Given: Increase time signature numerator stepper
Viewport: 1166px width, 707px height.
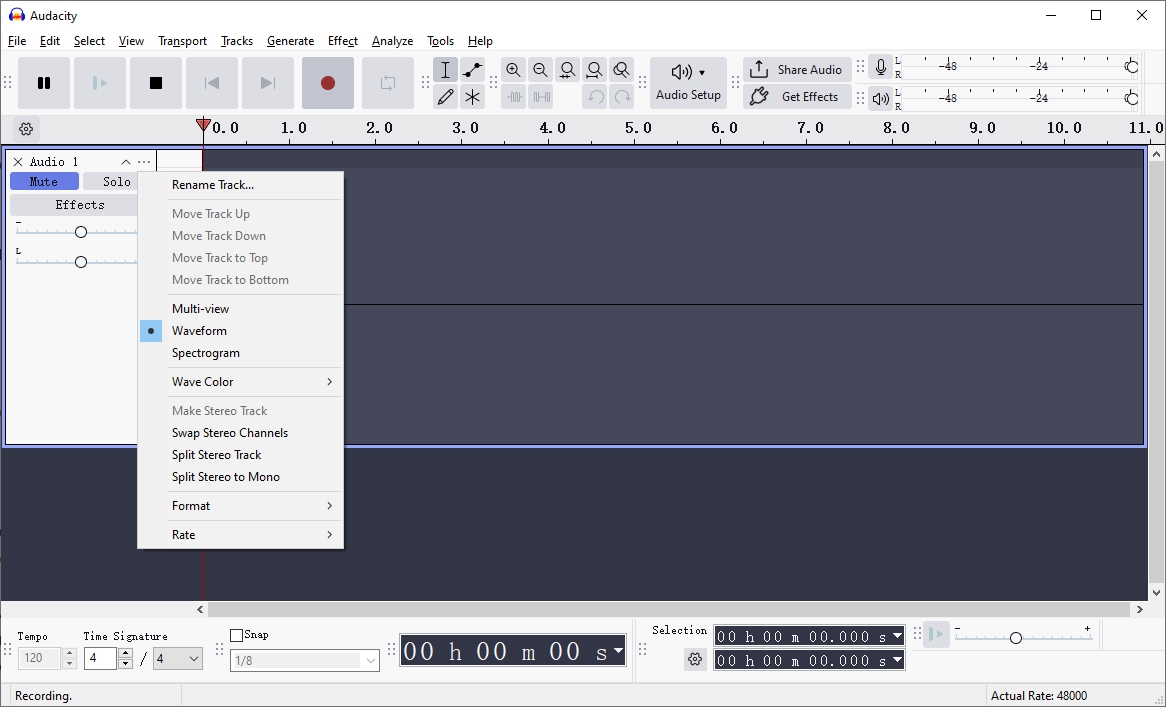Looking at the screenshot, I should [126, 653].
